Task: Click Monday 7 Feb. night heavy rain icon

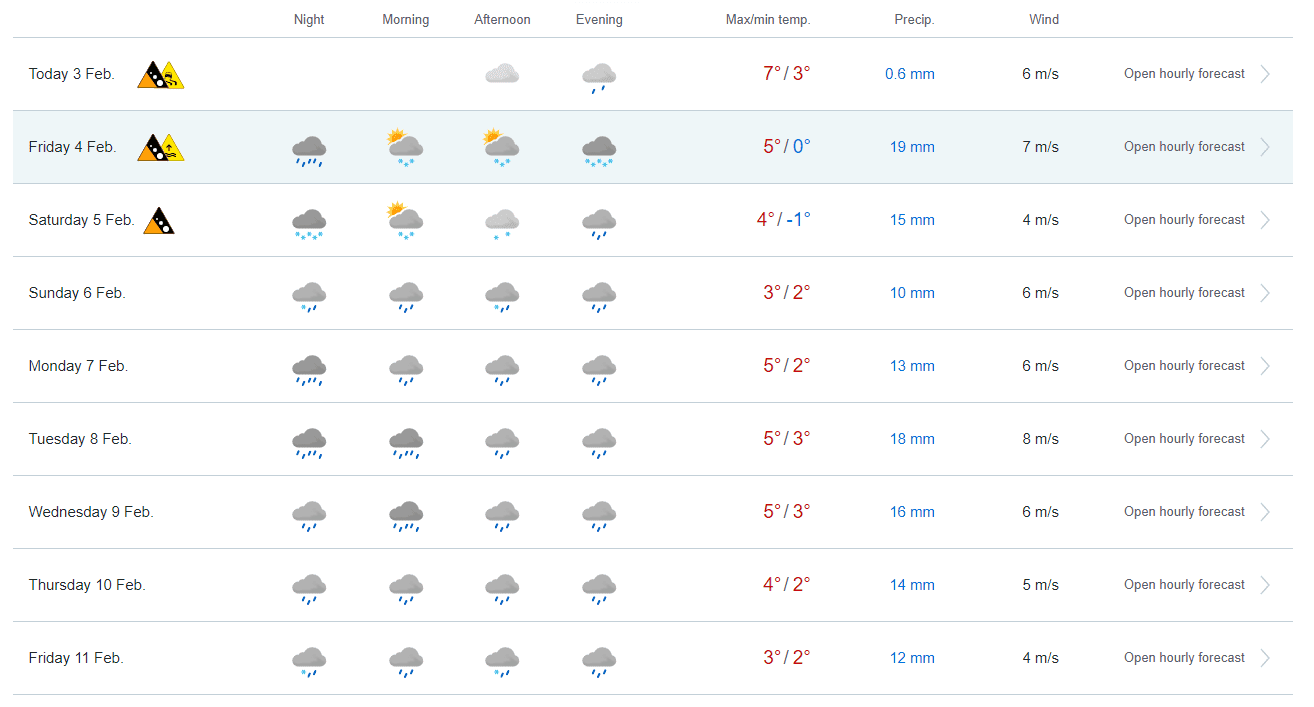Action: coord(309,369)
